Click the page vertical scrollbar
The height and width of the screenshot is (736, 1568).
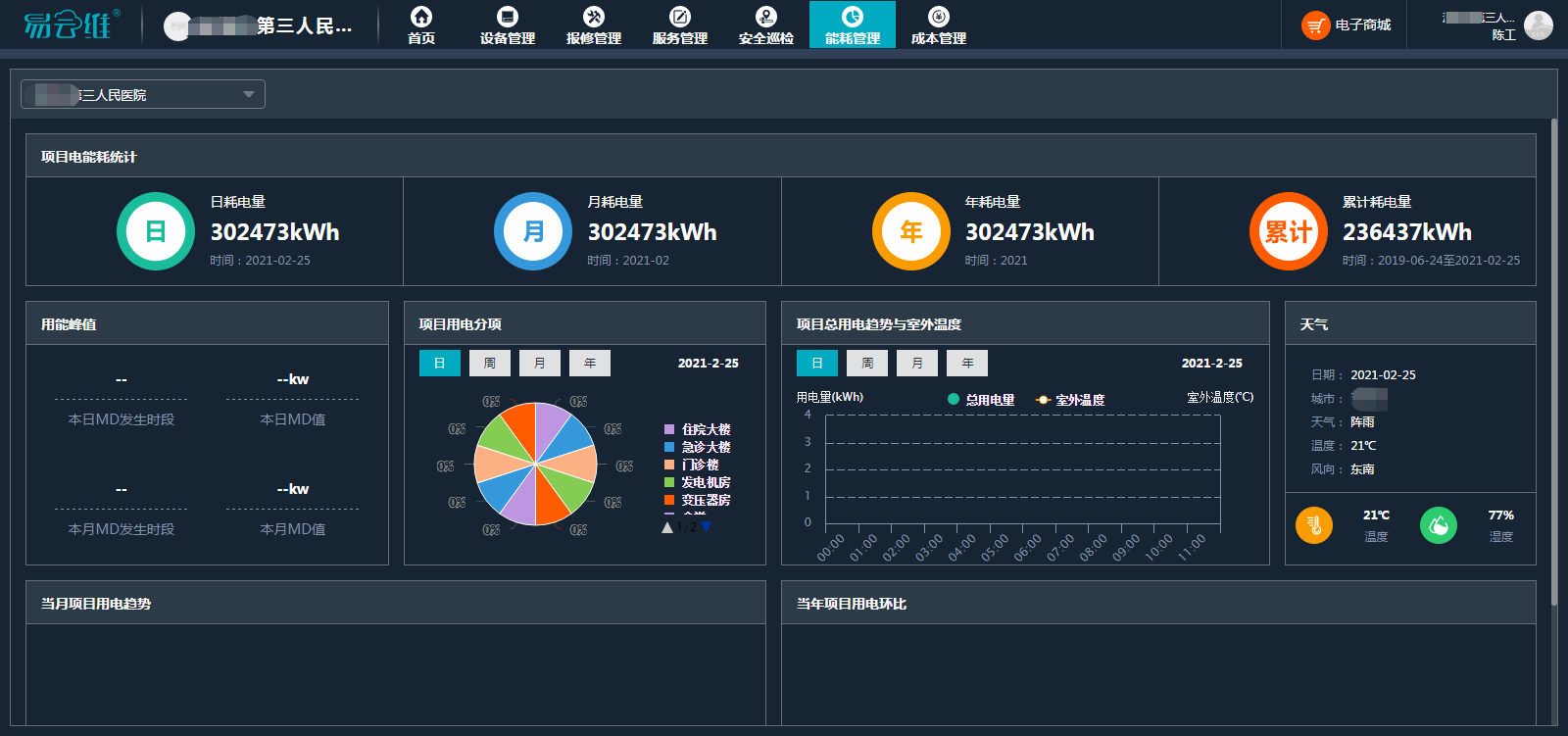click(1553, 363)
